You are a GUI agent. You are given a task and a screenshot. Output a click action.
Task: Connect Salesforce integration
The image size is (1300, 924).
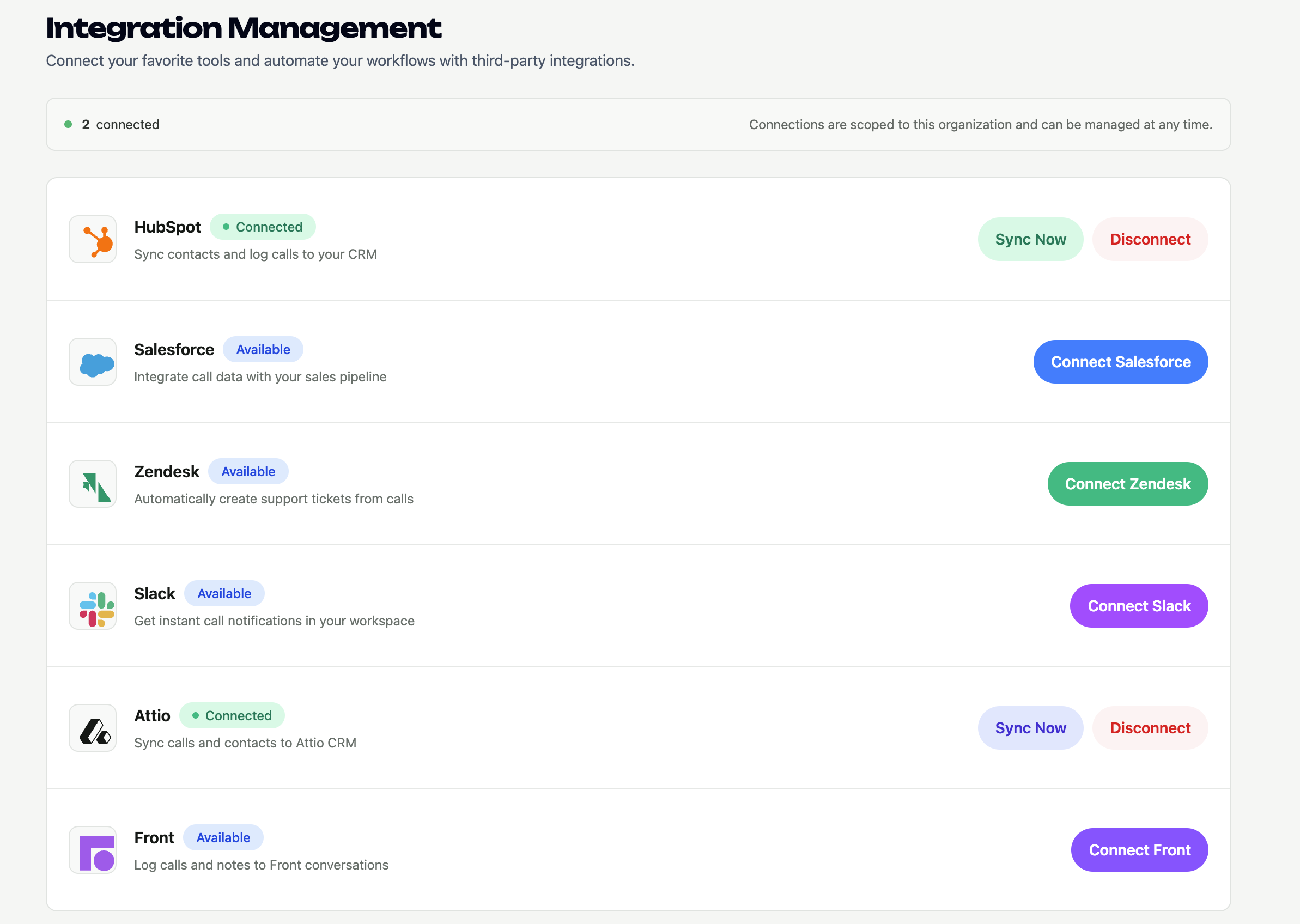click(1120, 362)
